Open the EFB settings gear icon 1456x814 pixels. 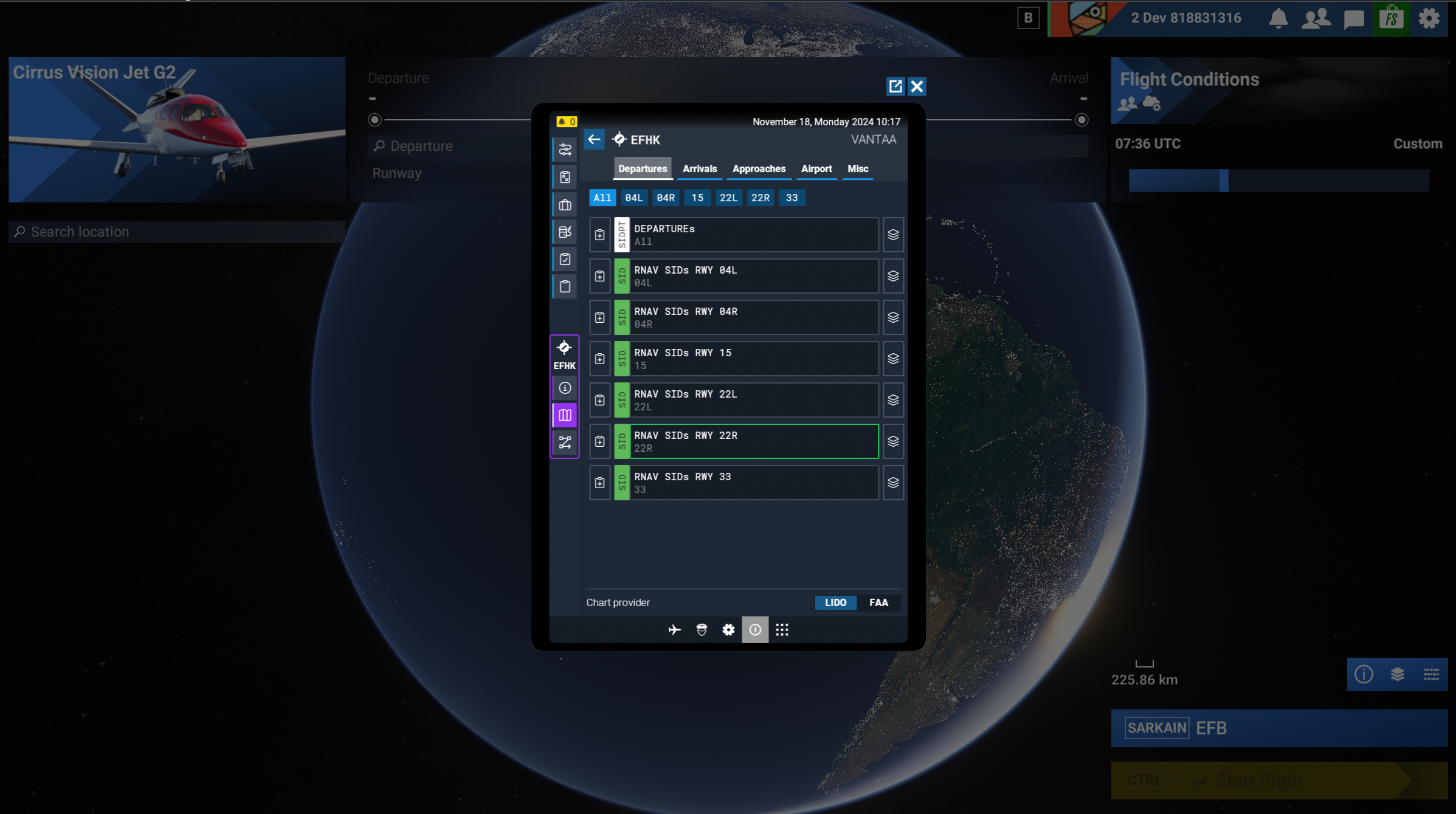coord(728,630)
